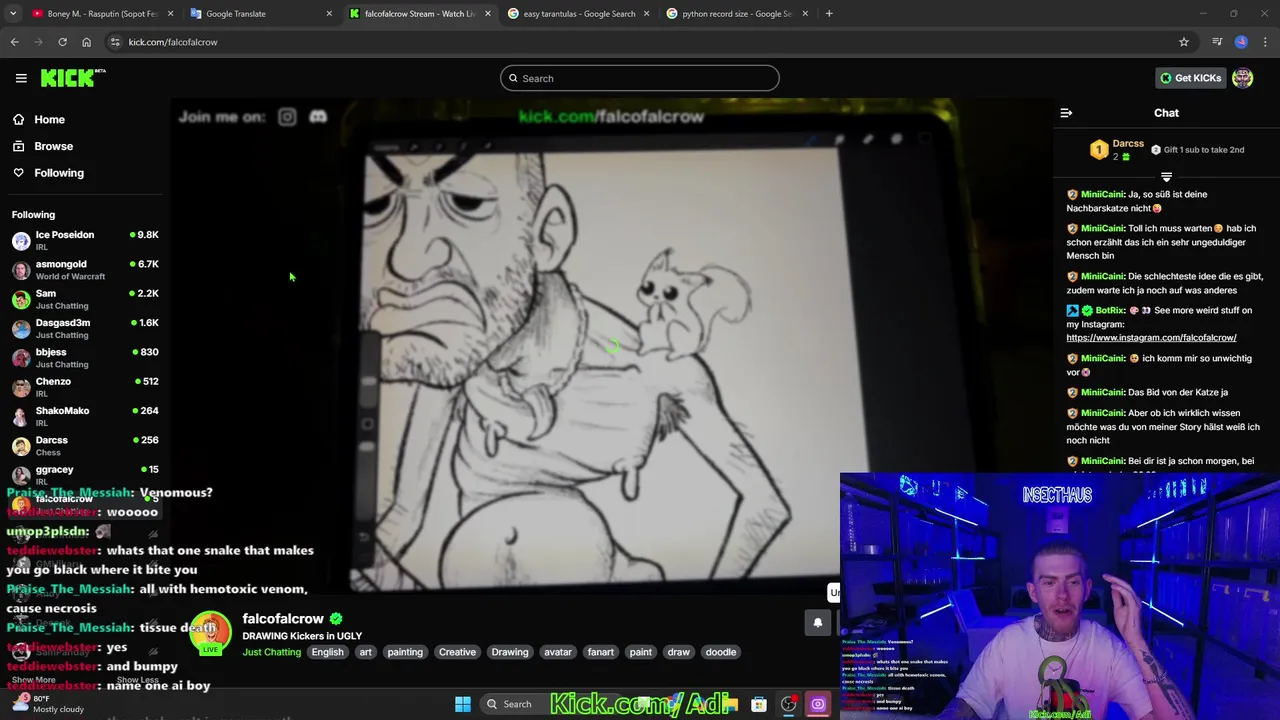The width and height of the screenshot is (1280, 720).
Task: Select the avatar tag
Action: tap(558, 652)
